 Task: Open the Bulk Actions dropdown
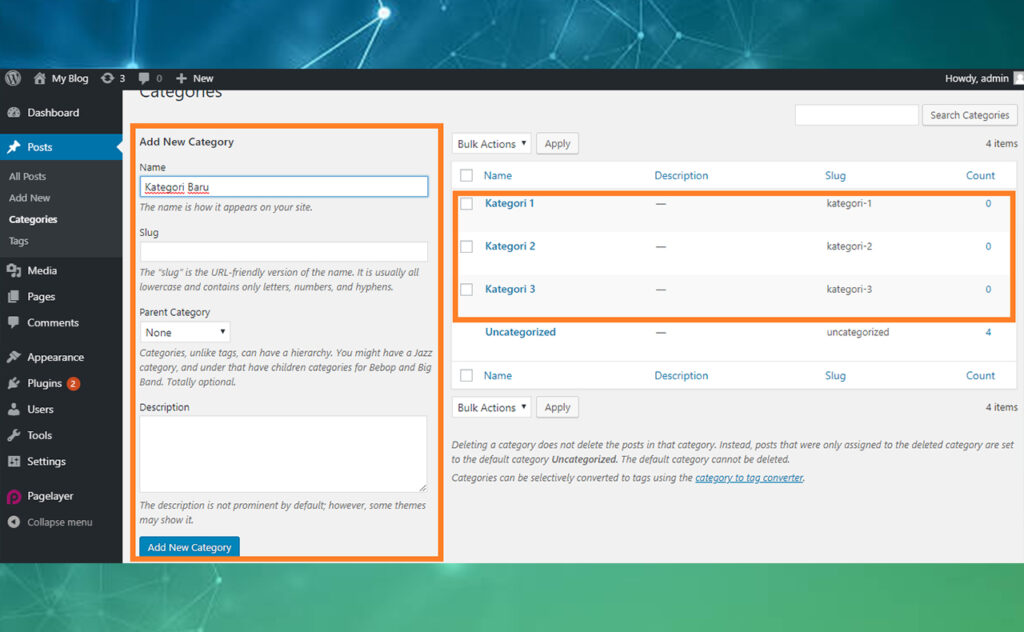pos(491,143)
